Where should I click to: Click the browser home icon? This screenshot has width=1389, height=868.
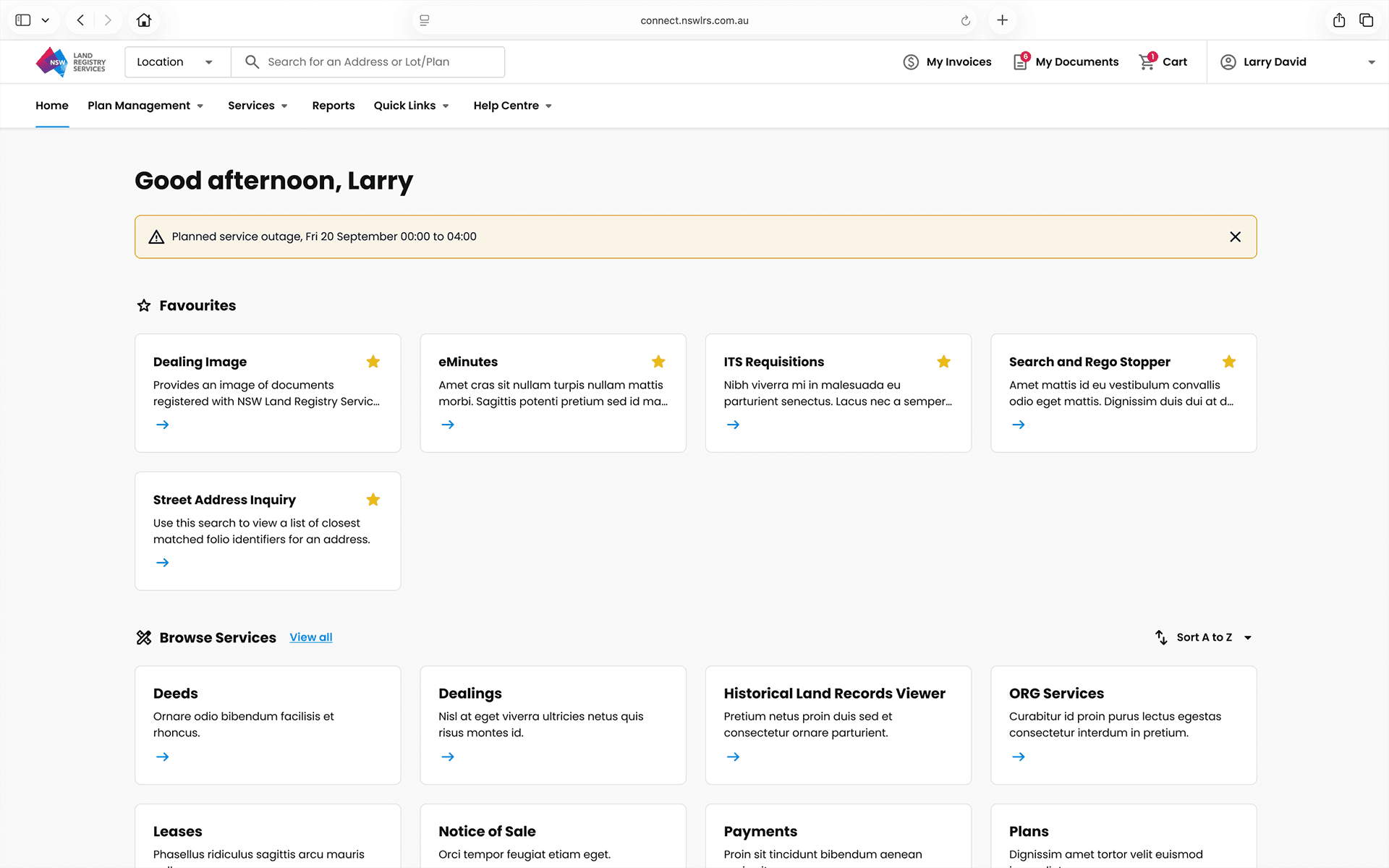tap(144, 20)
